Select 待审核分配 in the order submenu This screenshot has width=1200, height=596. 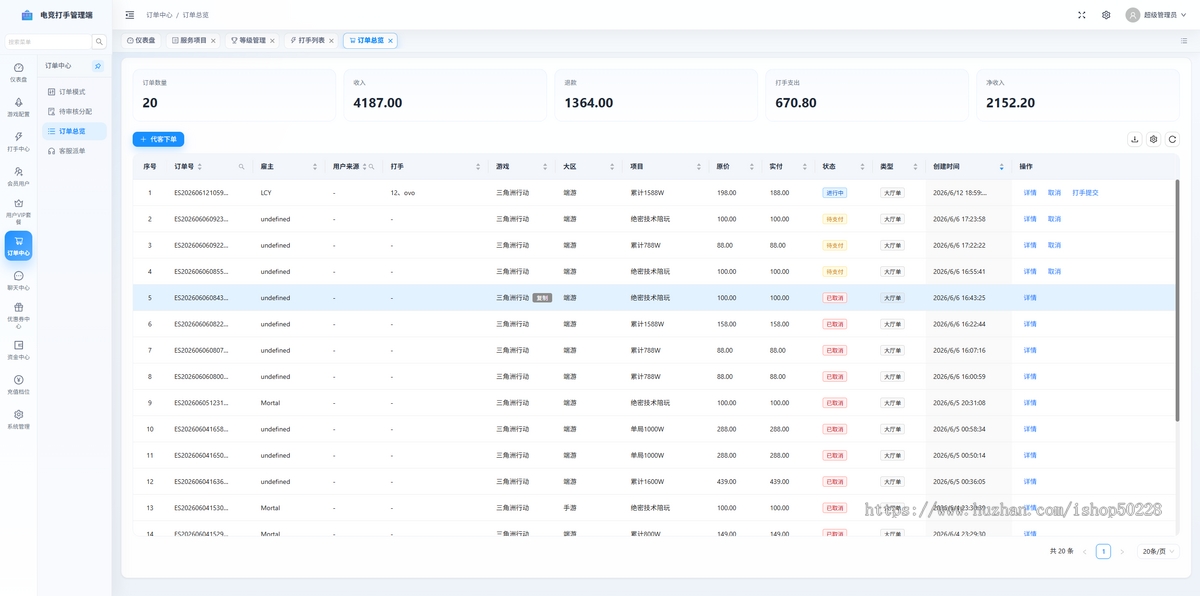click(75, 111)
